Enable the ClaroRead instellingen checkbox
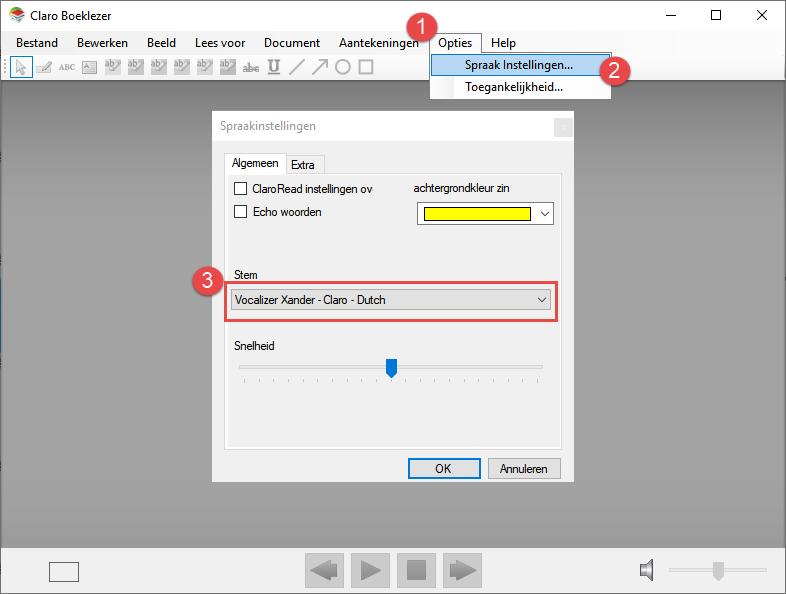786x594 pixels. pos(240,188)
